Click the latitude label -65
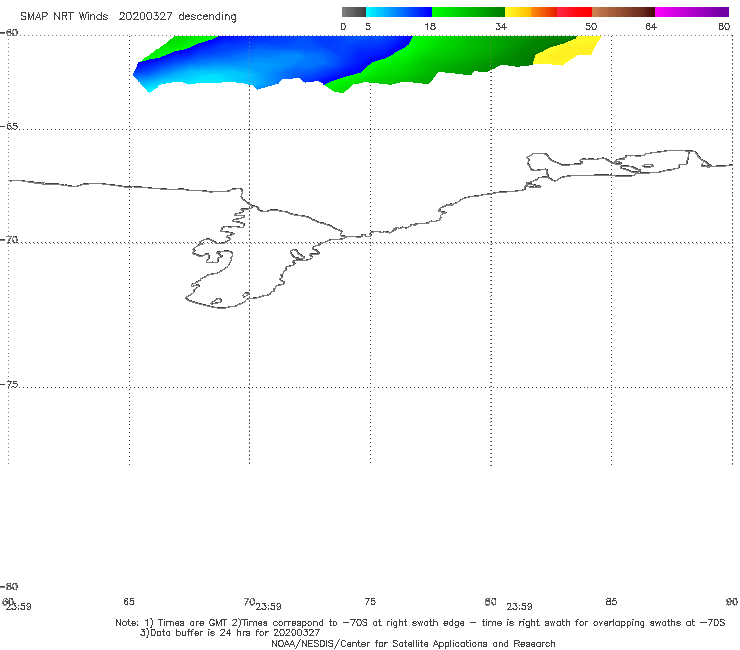The width and height of the screenshot is (740, 650). tap(9, 127)
